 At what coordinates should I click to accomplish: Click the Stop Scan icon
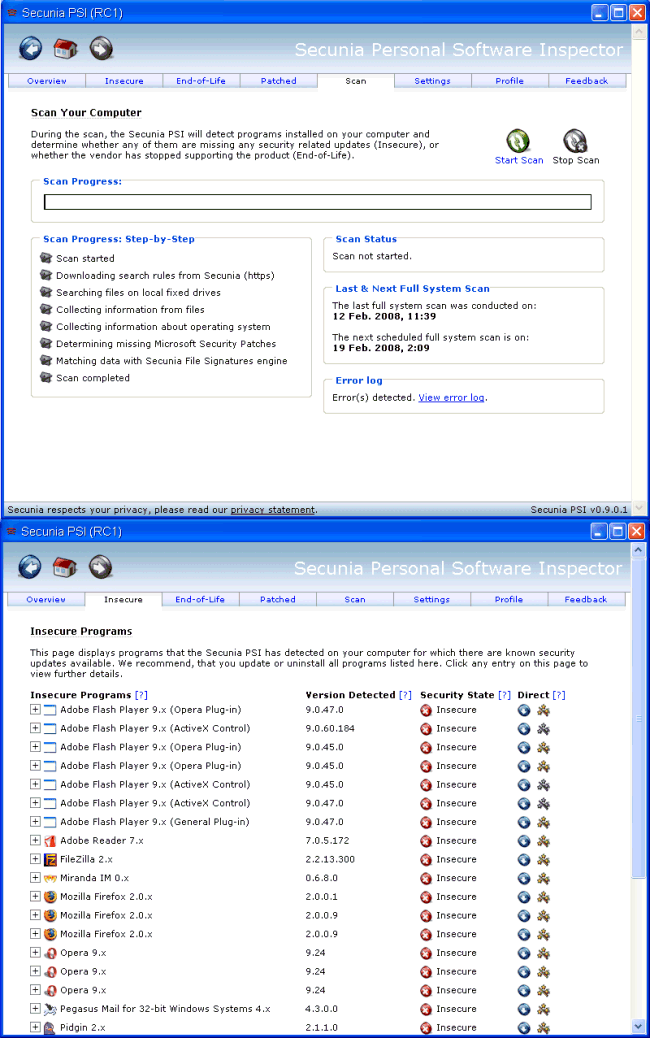(575, 141)
